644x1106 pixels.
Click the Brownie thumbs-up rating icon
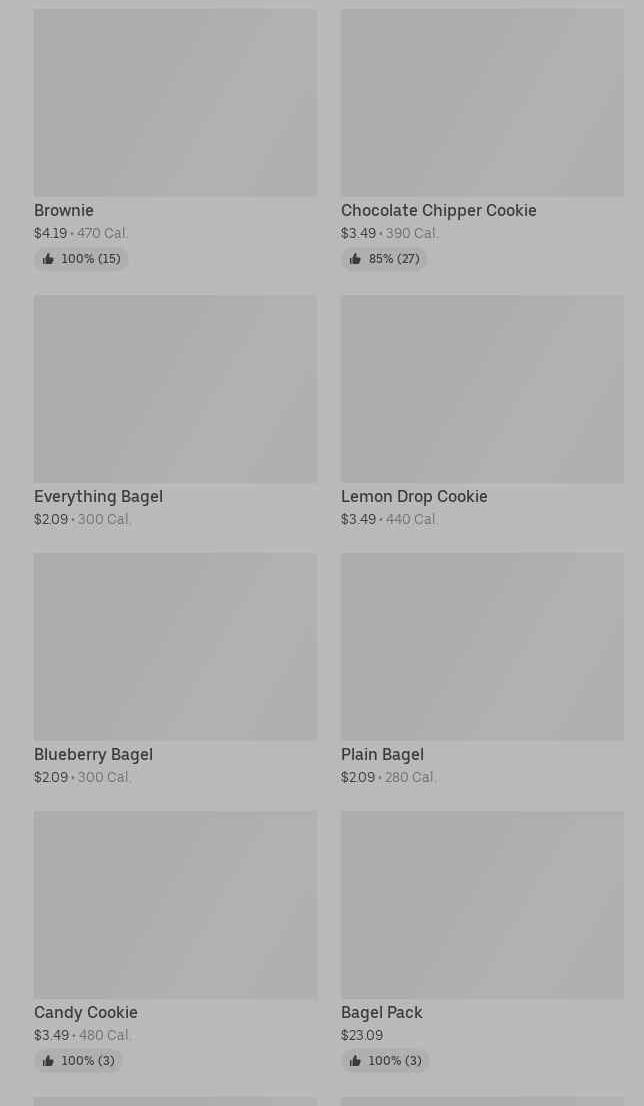point(48,259)
